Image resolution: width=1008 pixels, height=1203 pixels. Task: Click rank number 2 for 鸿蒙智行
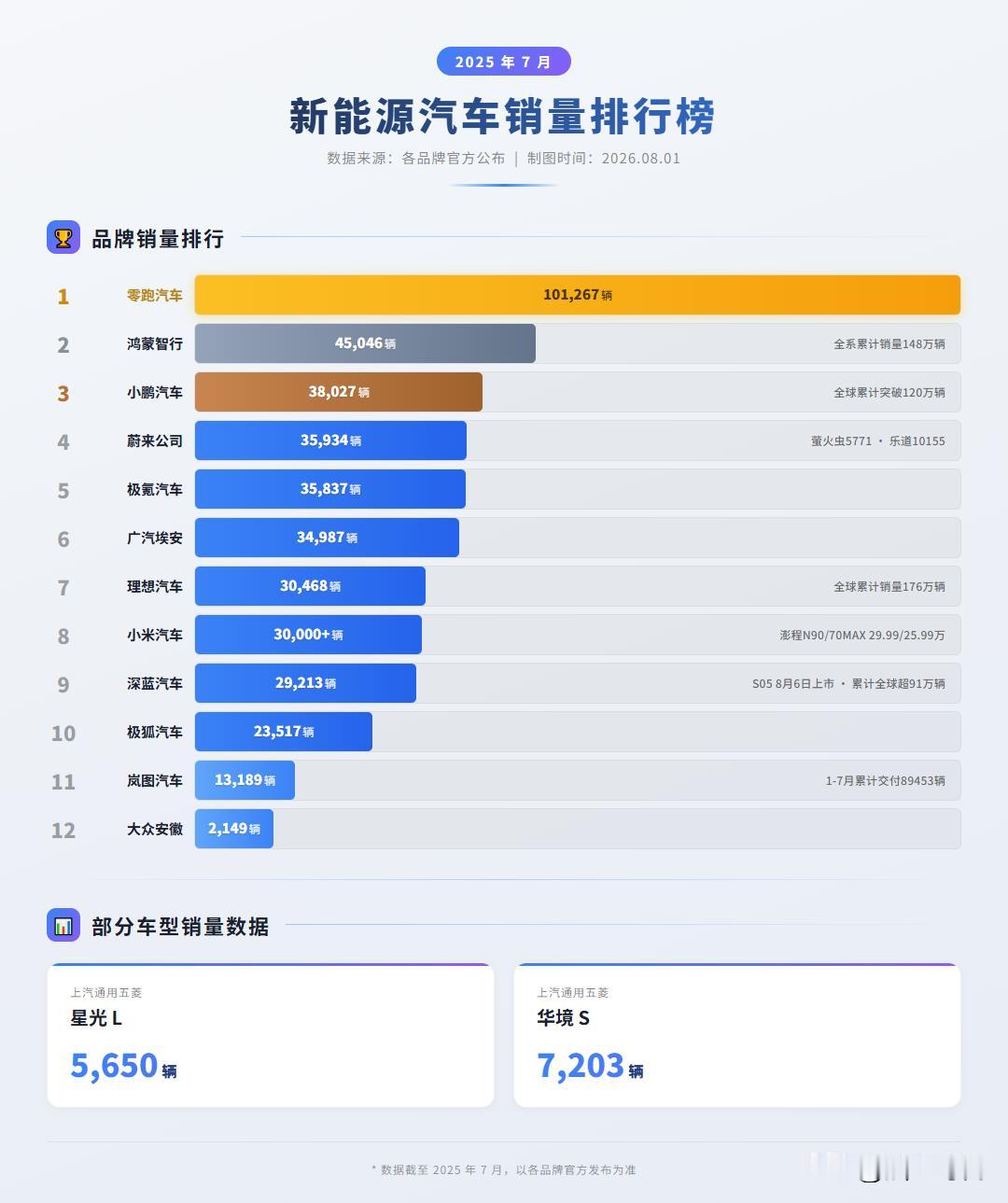coord(63,345)
